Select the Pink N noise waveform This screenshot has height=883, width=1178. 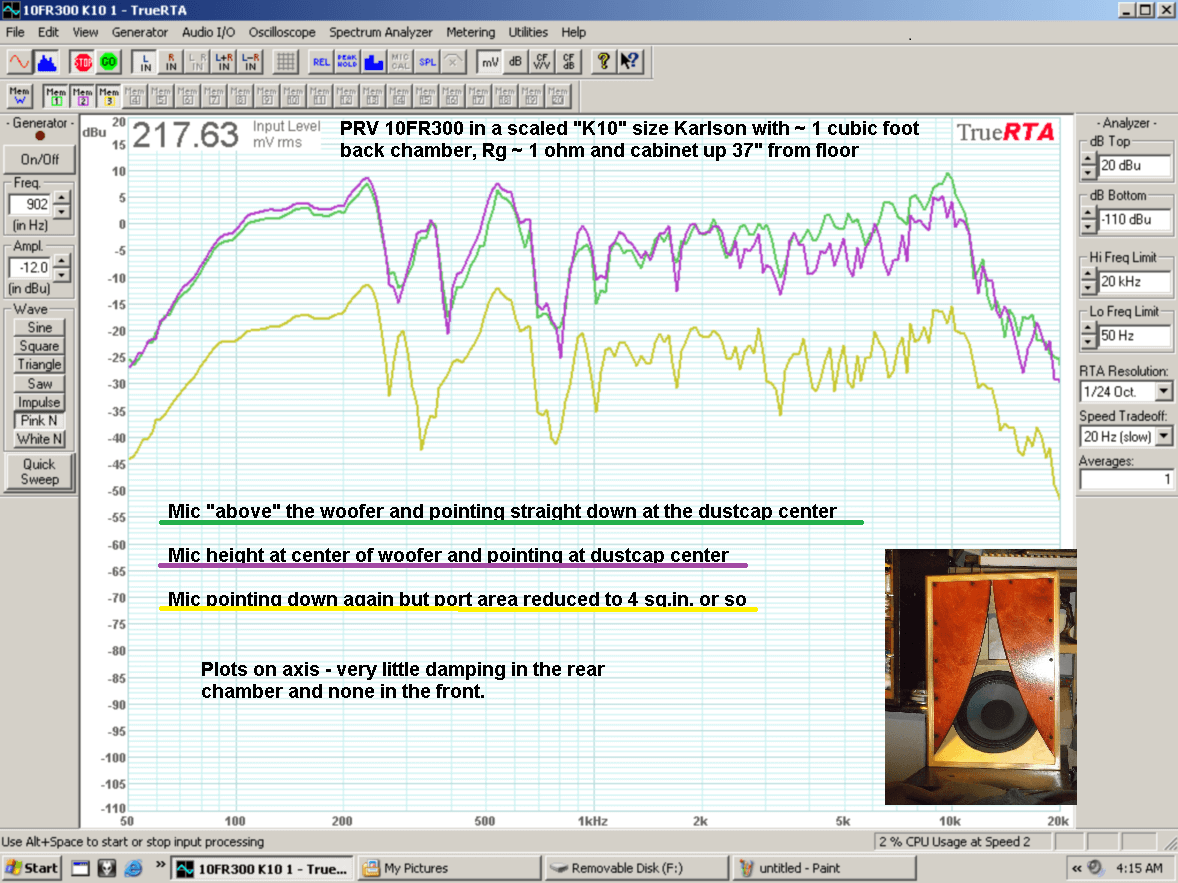pyautogui.click(x=39, y=421)
